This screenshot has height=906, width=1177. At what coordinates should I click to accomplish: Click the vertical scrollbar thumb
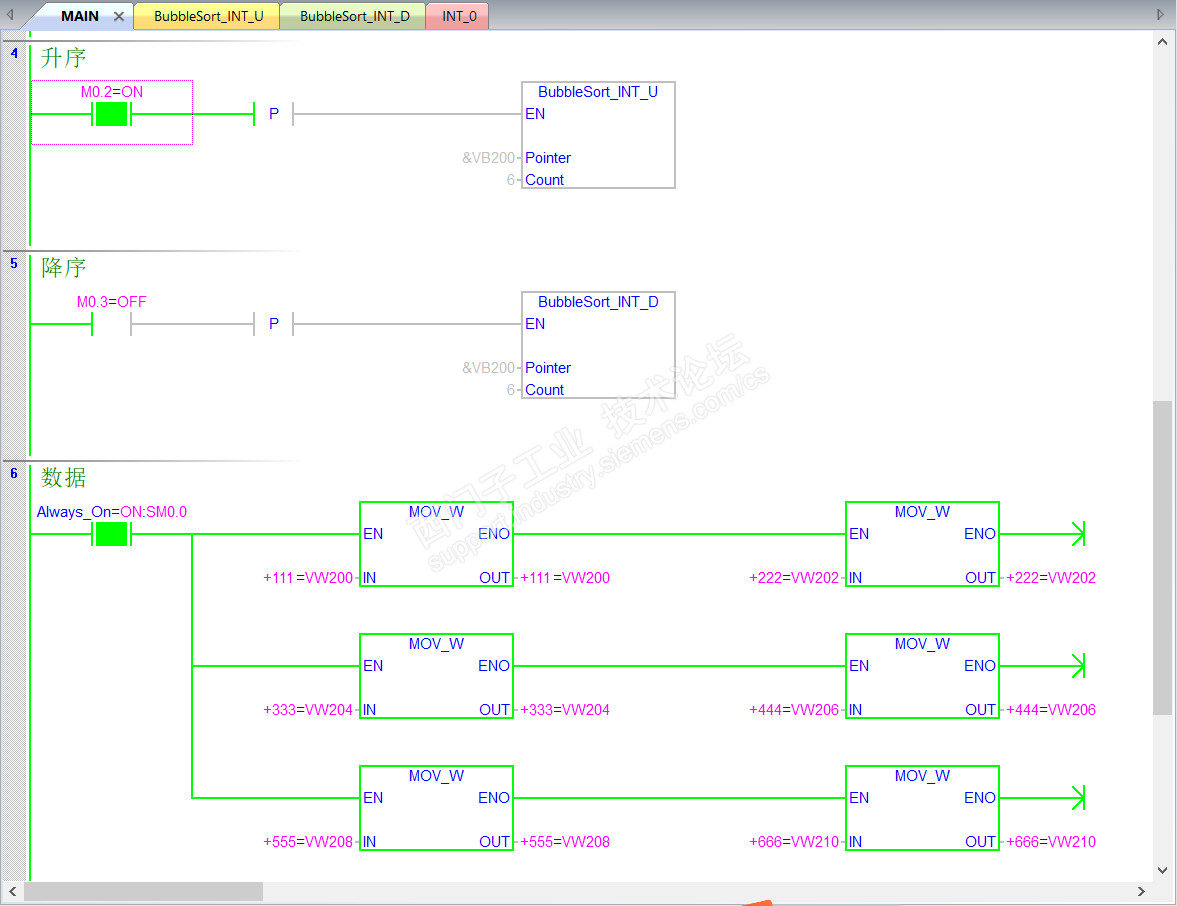[x=1162, y=558]
